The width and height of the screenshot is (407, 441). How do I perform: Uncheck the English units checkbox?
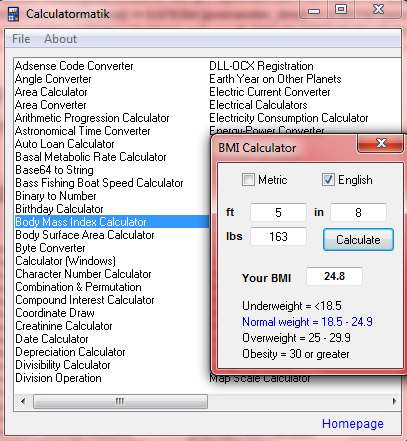328,180
